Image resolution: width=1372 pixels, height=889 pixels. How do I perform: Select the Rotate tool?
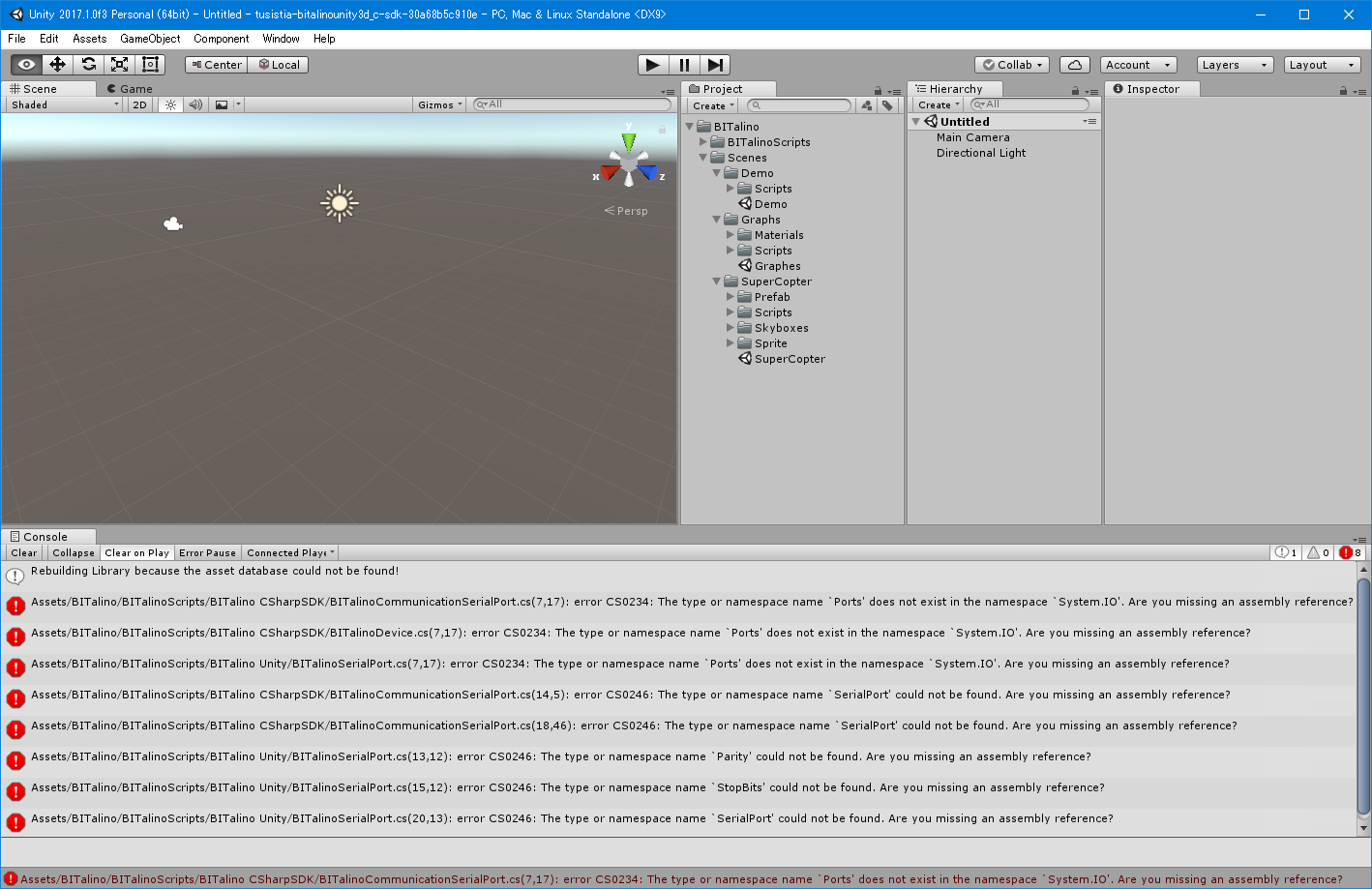tap(88, 65)
